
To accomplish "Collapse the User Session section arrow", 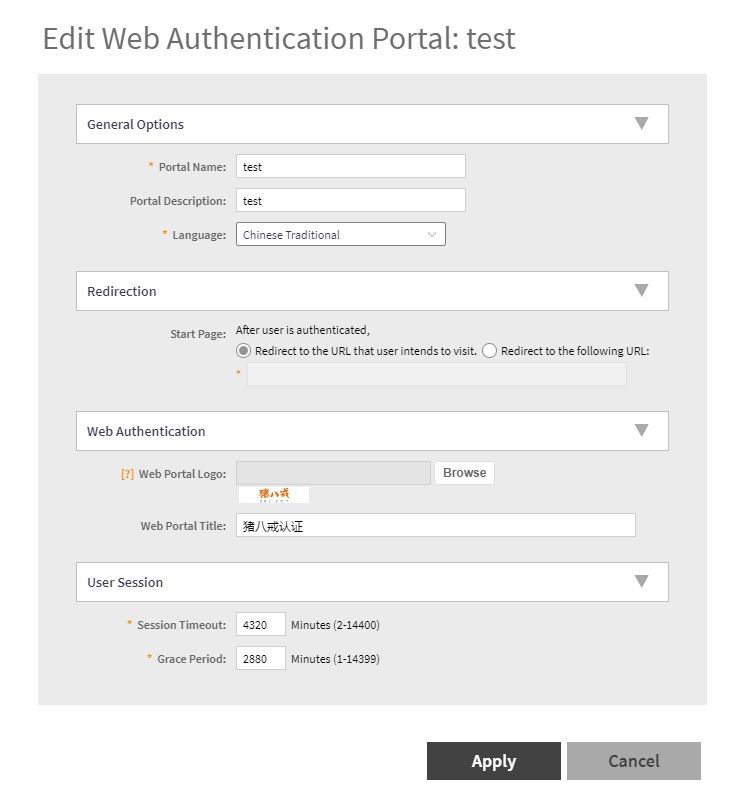I will [641, 582].
